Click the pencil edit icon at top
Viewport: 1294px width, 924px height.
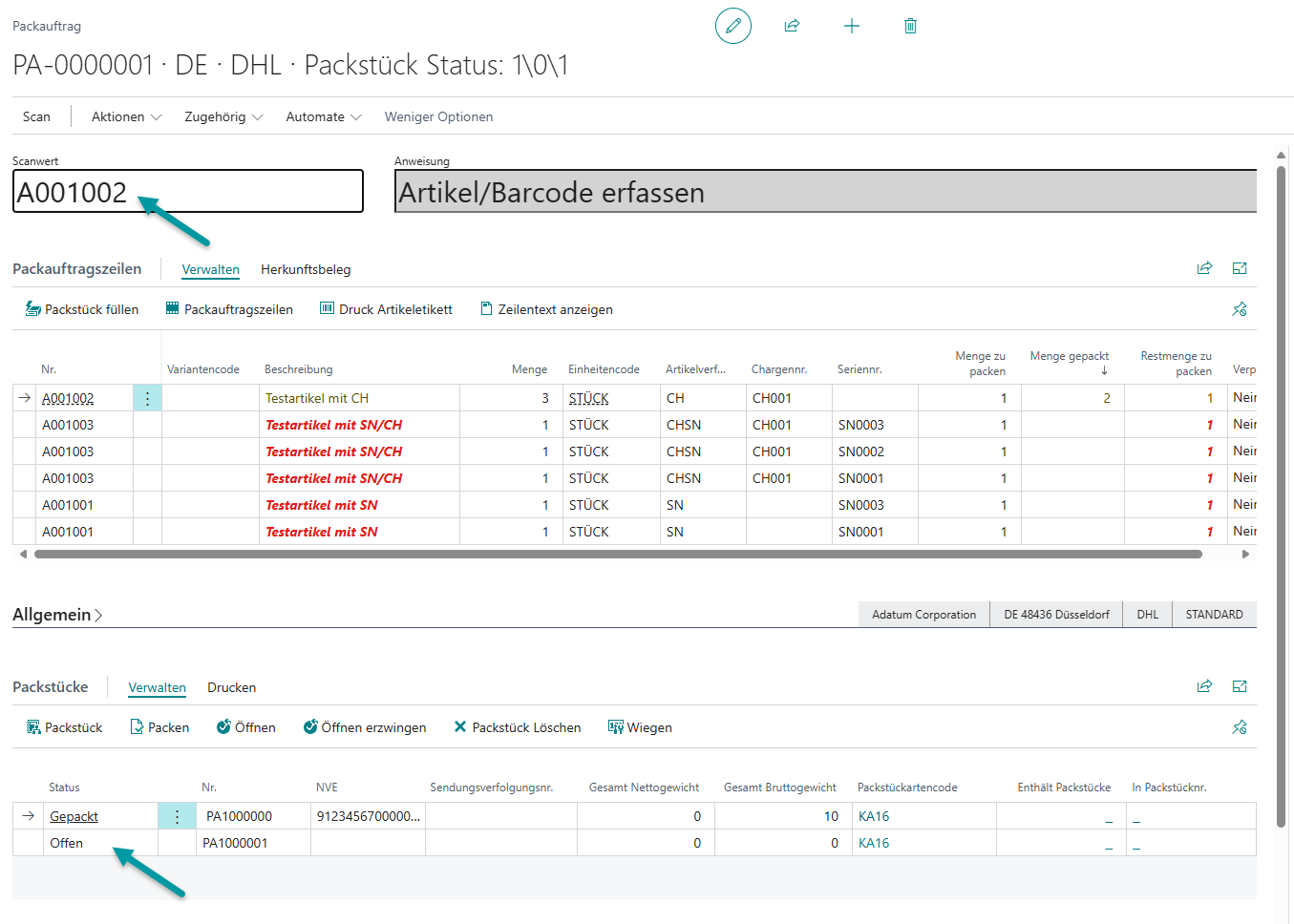[x=732, y=26]
